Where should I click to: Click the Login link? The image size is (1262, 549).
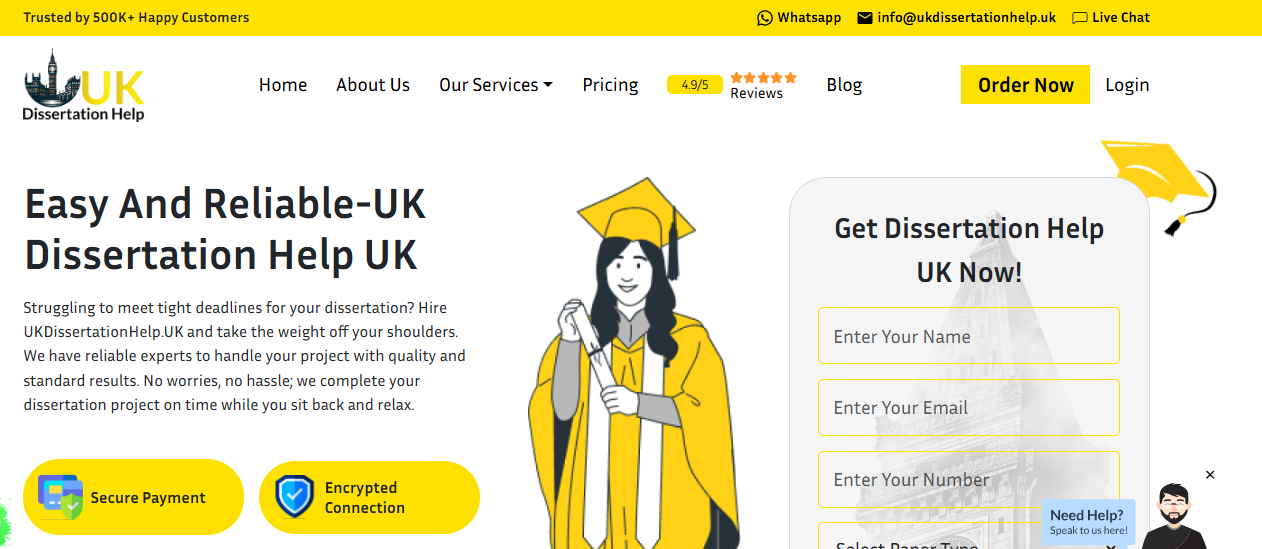(1127, 85)
